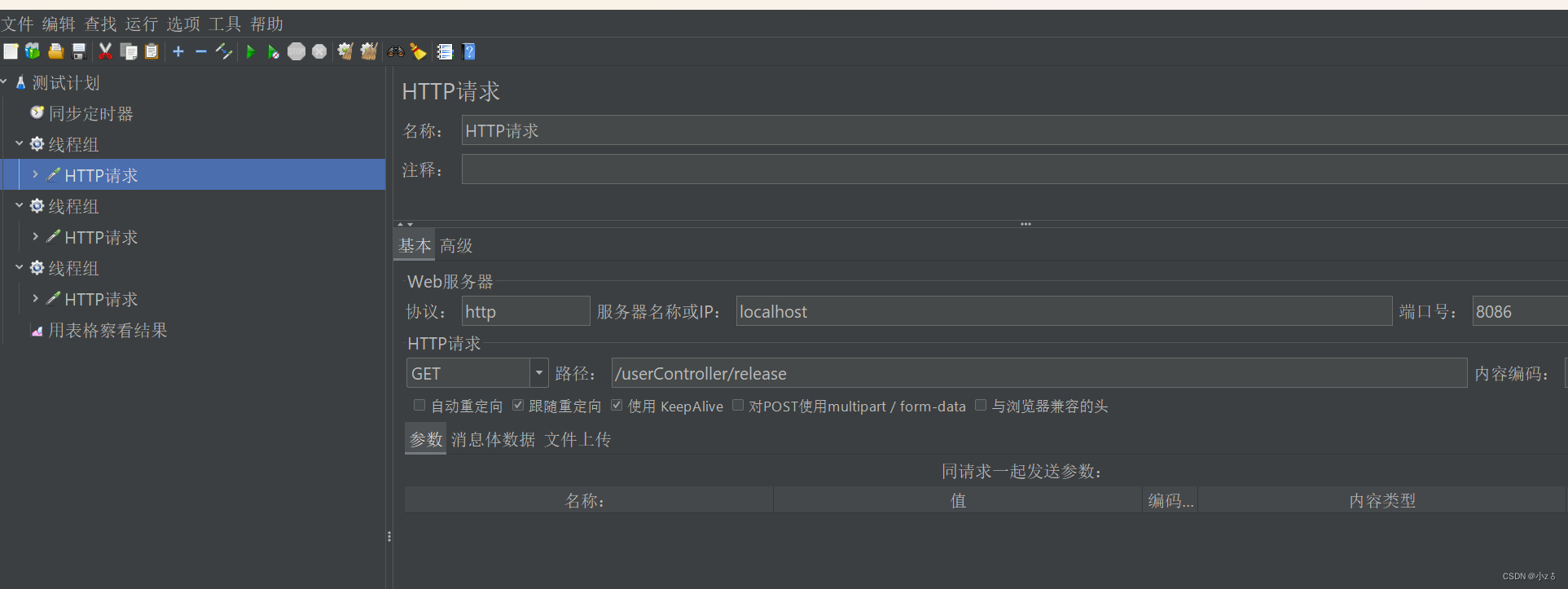Check the 与浏览器兼容的头 option

click(x=981, y=405)
